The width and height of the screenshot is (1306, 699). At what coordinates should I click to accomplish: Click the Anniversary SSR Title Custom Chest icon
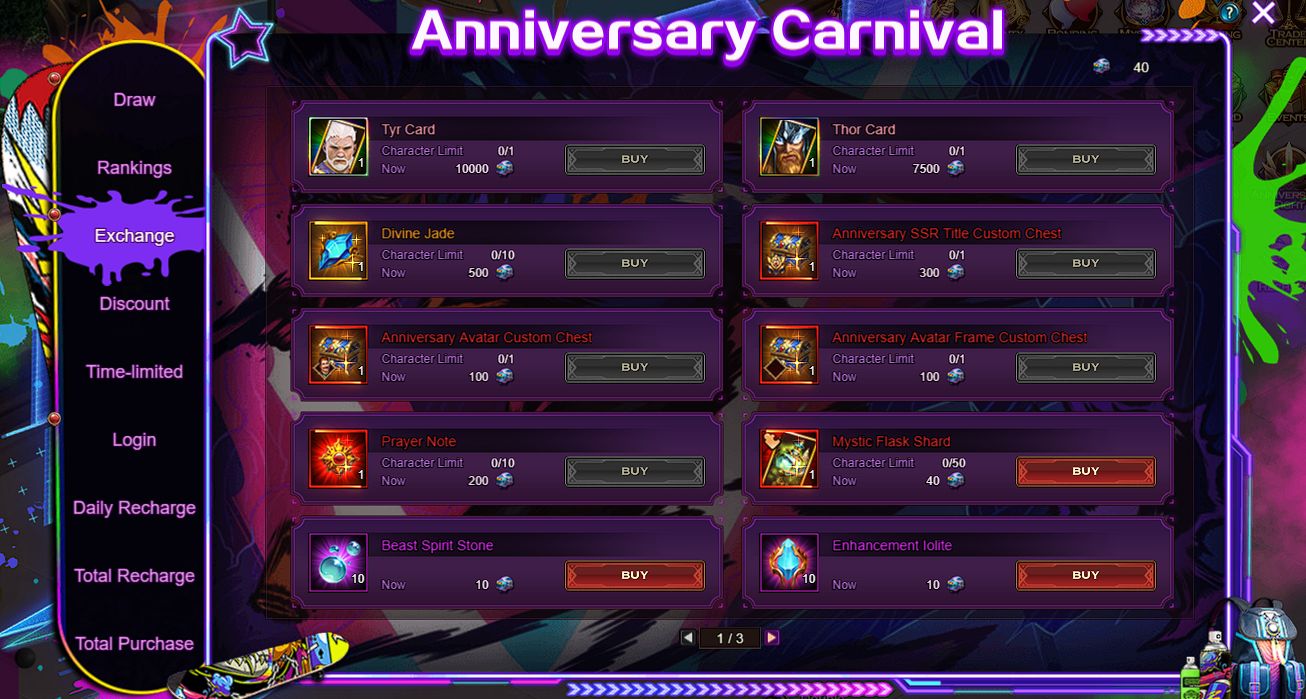[790, 251]
